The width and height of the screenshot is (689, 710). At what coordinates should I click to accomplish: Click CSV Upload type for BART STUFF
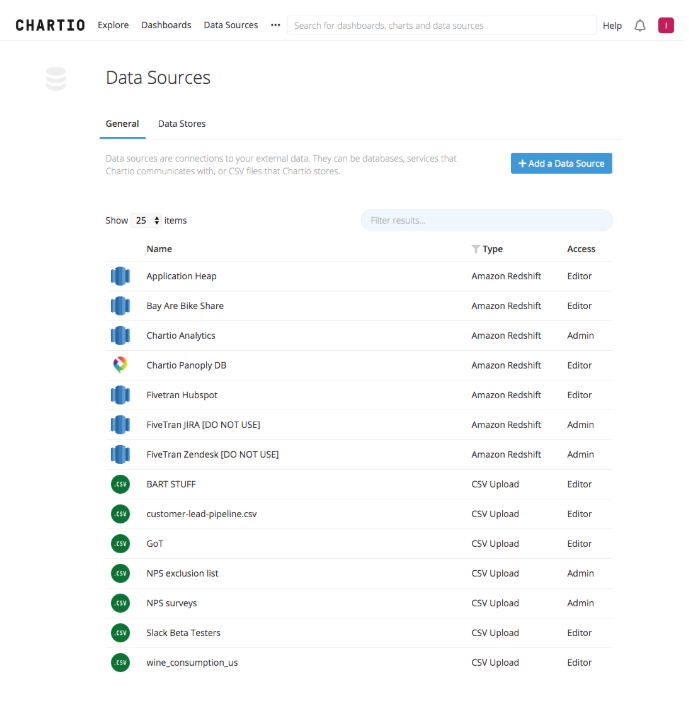click(495, 485)
